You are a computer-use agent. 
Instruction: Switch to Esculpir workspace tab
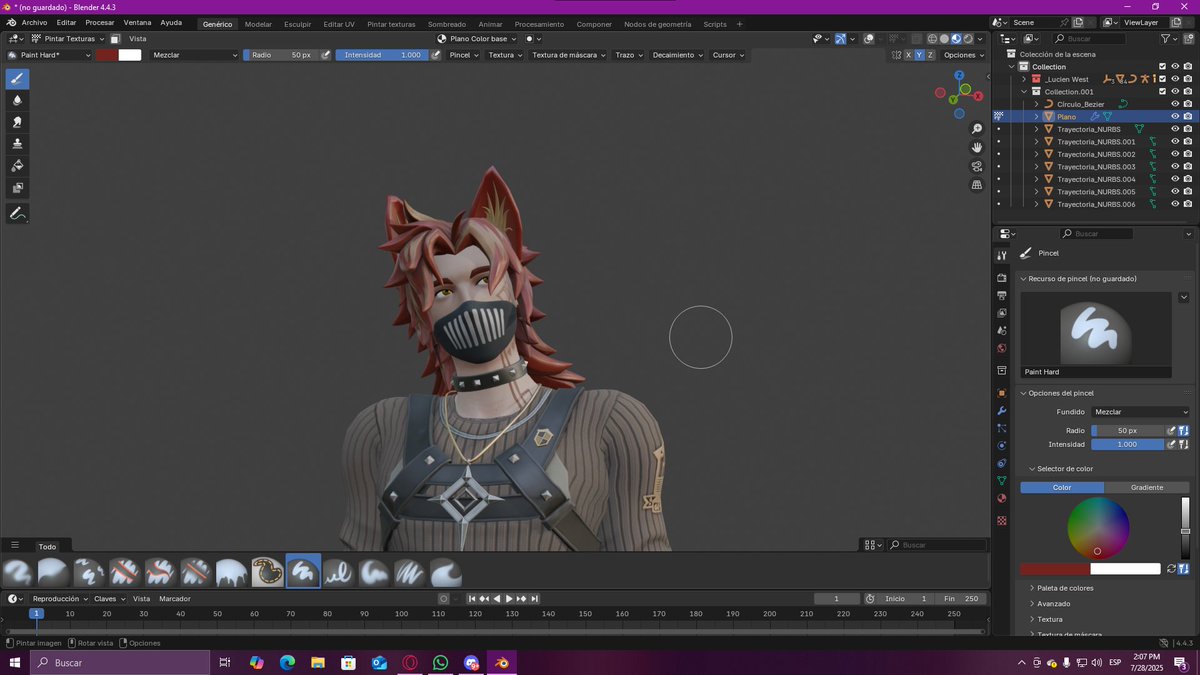click(x=297, y=24)
